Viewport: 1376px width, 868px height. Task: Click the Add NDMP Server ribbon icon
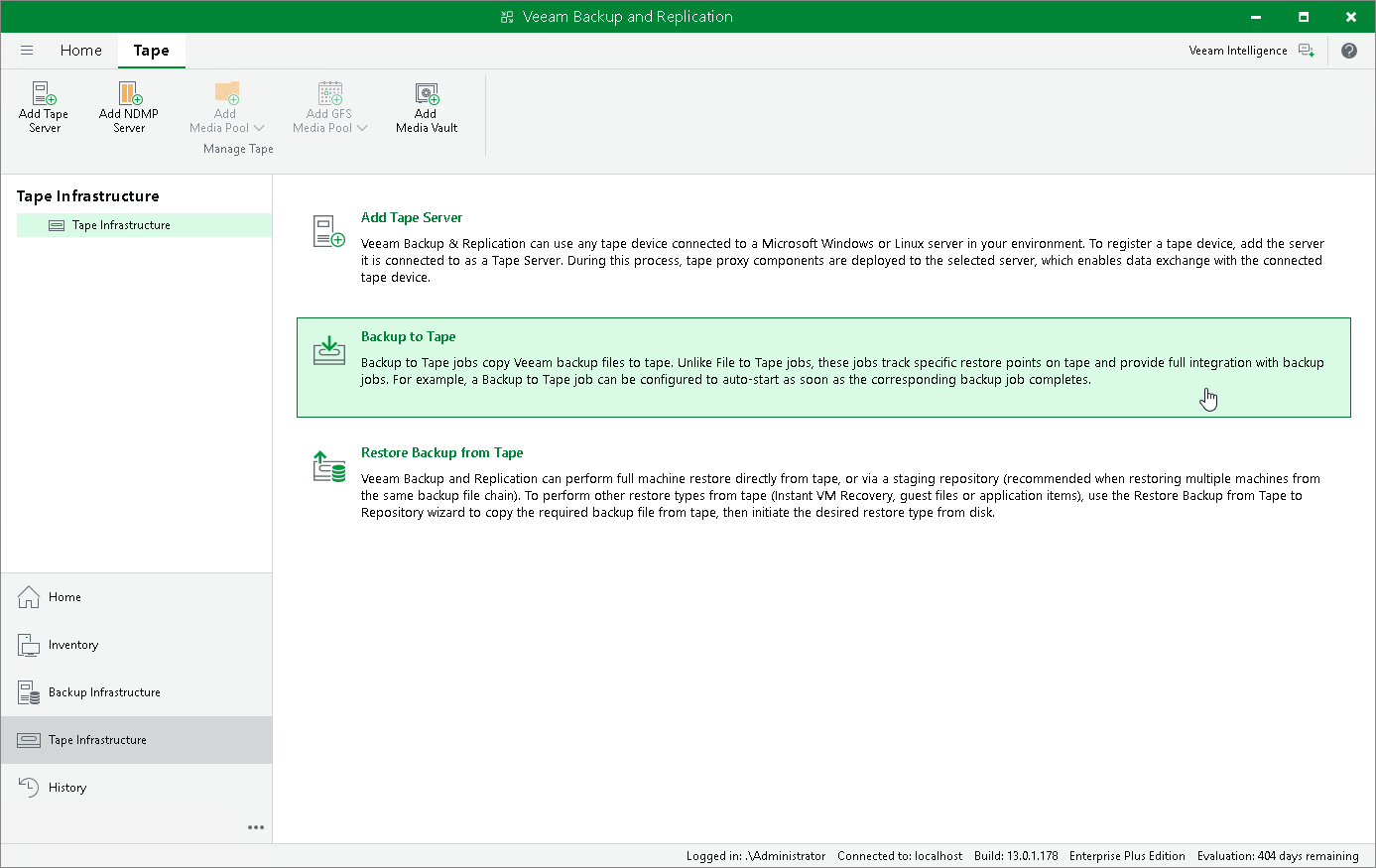tap(130, 93)
